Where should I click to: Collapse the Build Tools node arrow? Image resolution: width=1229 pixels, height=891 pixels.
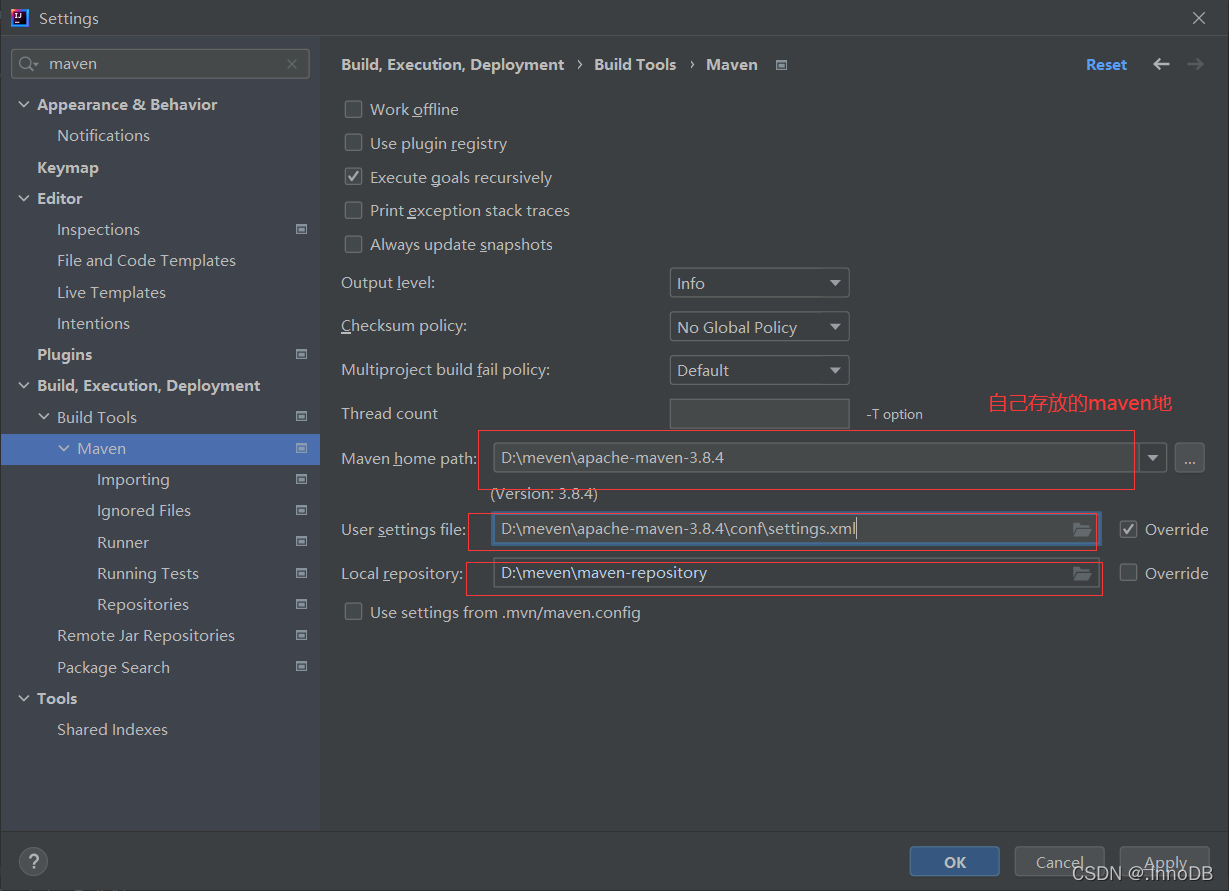(44, 417)
